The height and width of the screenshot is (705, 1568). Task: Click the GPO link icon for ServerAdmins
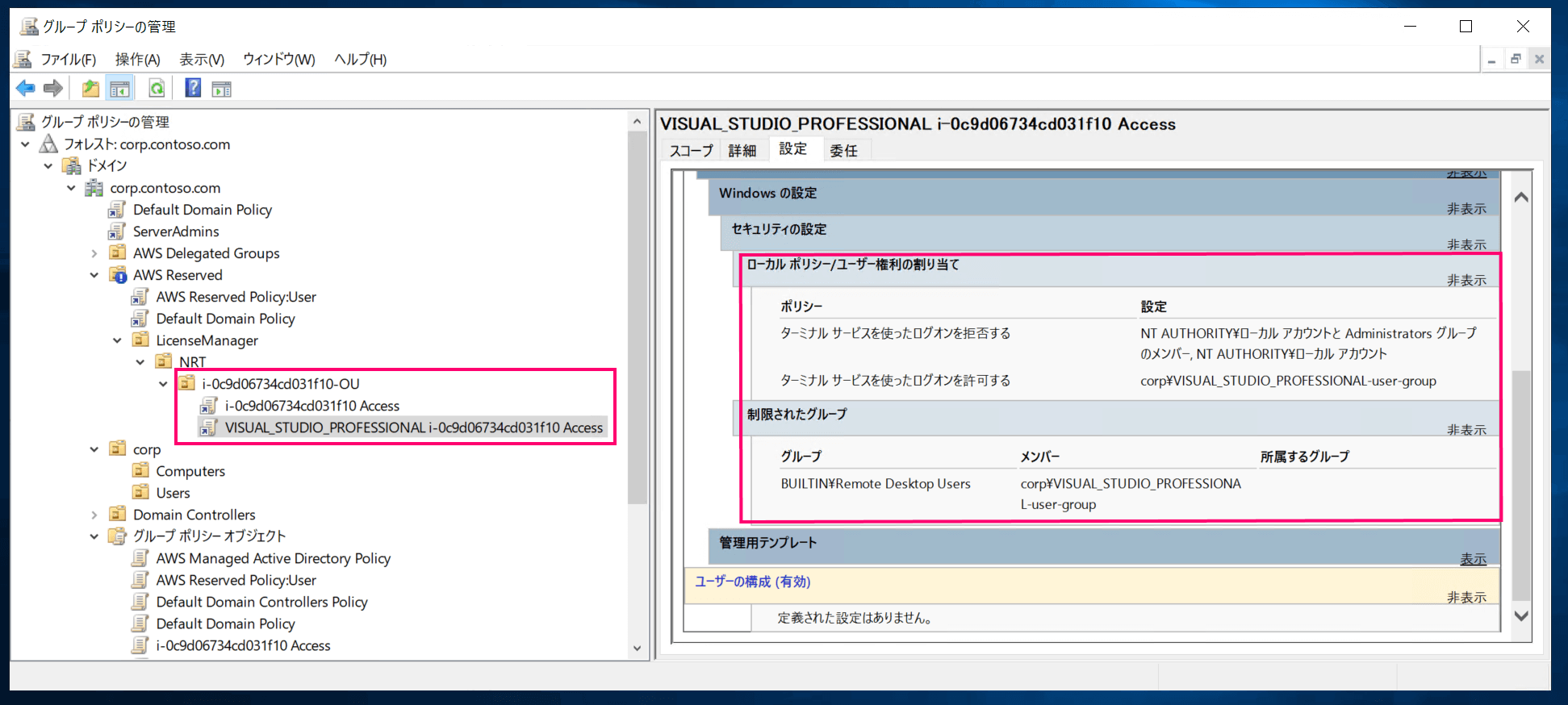click(x=117, y=232)
